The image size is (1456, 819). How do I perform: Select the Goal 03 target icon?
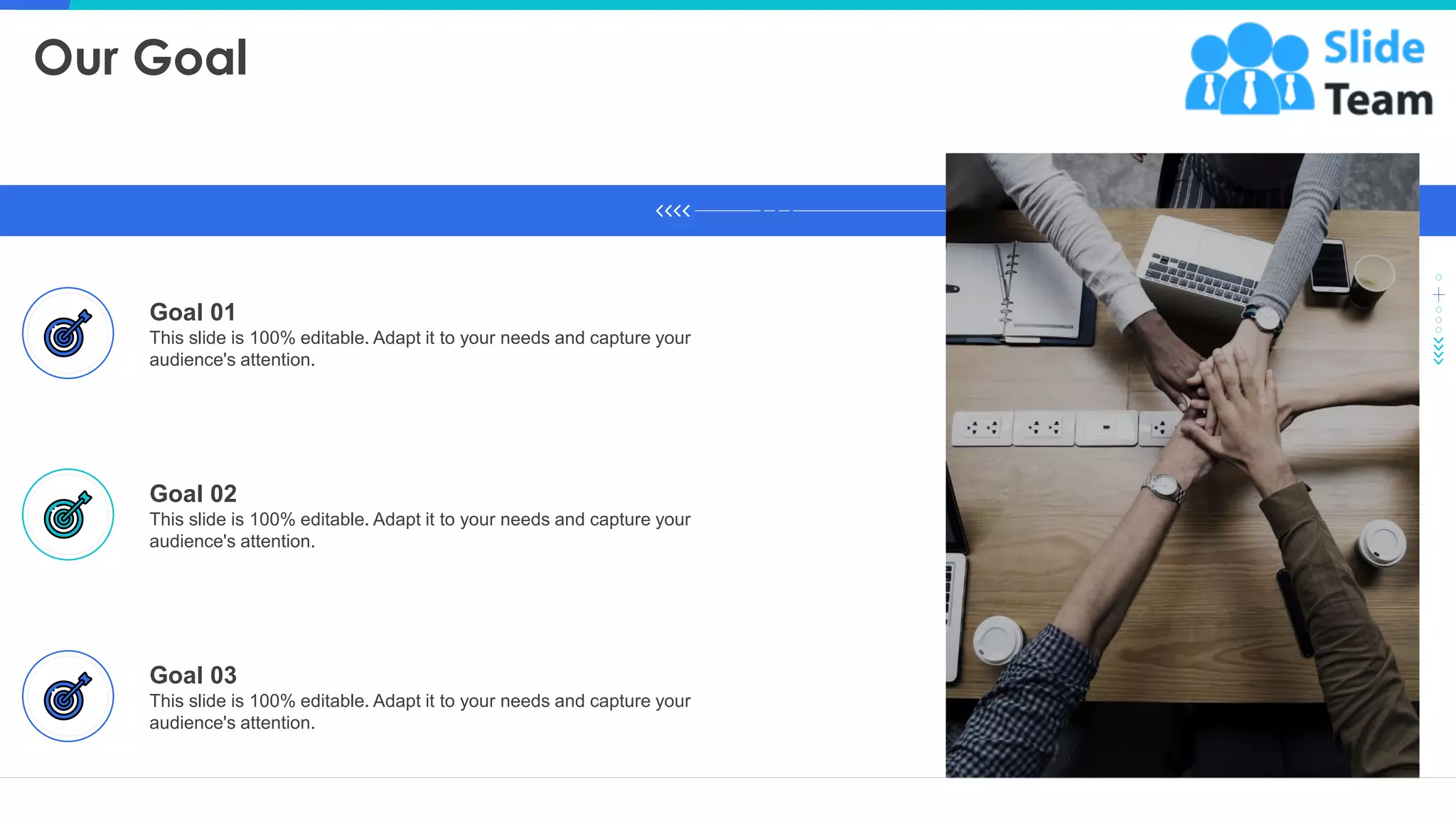(68, 696)
